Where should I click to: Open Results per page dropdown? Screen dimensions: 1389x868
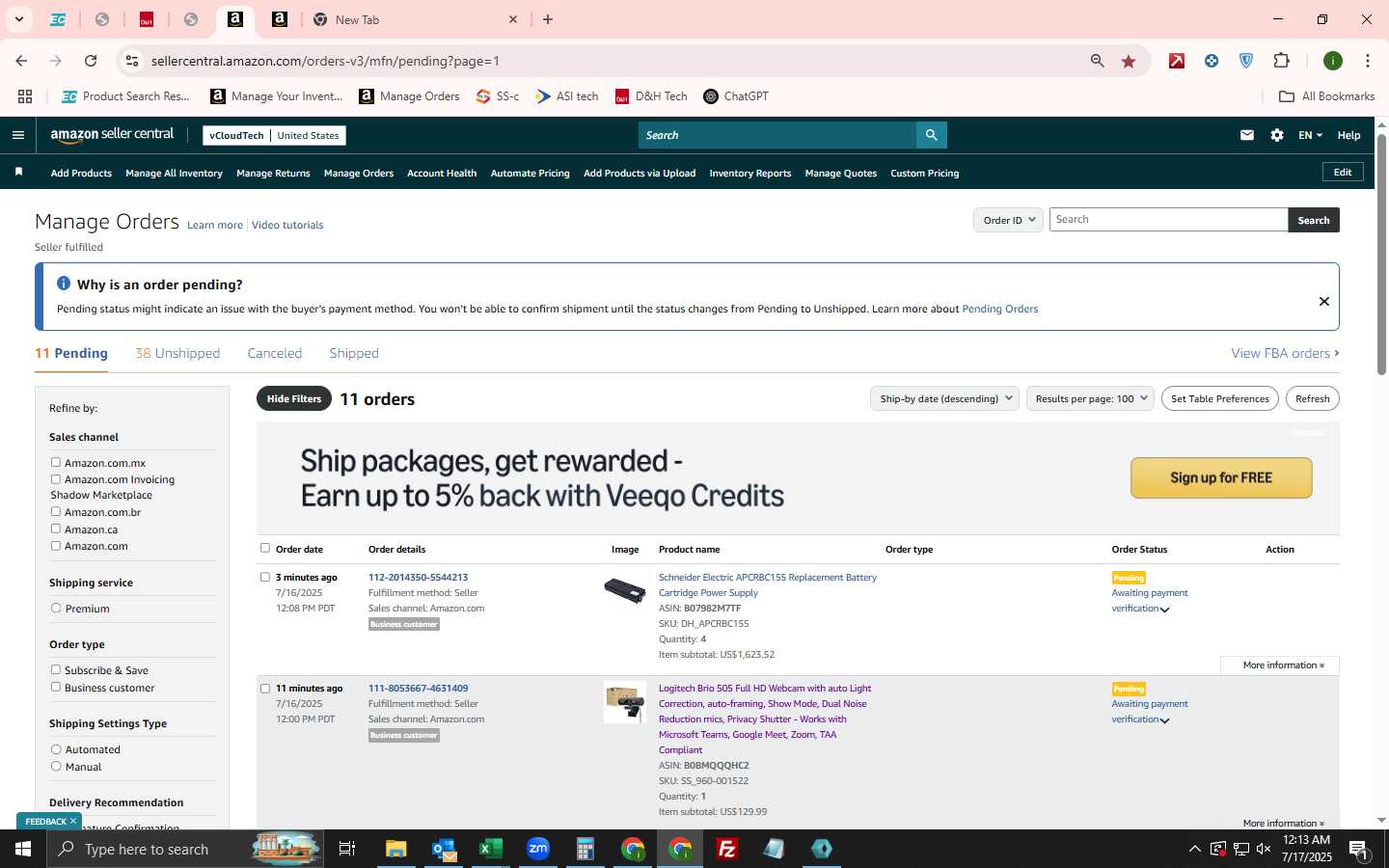[x=1090, y=398]
